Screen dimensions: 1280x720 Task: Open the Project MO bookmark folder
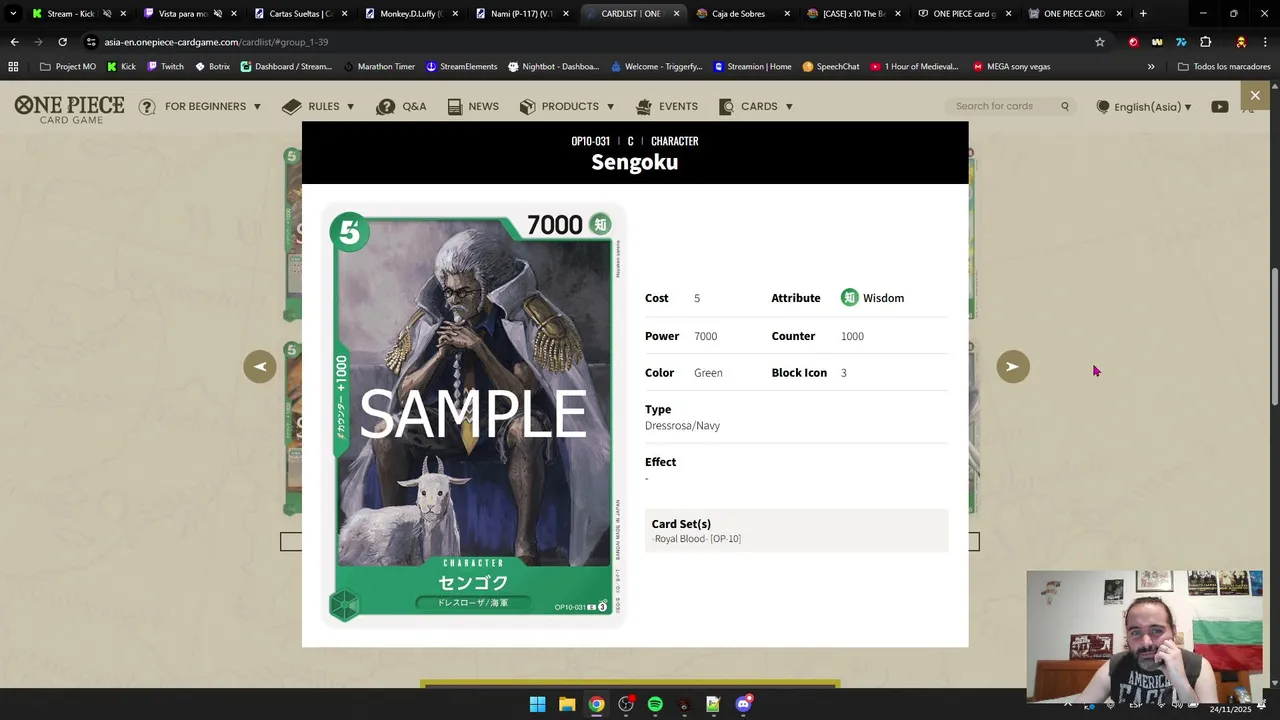point(68,67)
